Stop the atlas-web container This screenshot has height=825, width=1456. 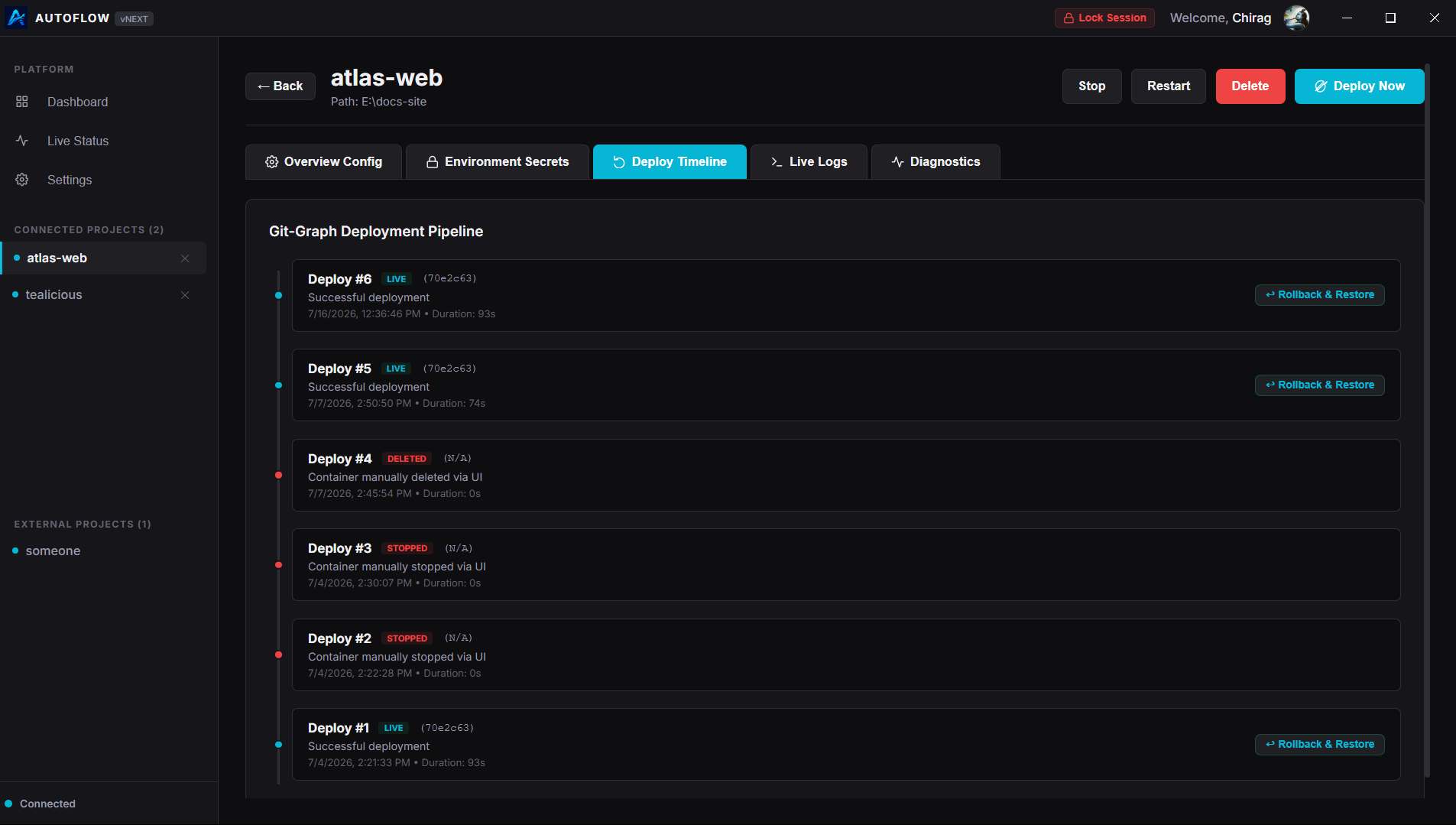pyautogui.click(x=1091, y=86)
